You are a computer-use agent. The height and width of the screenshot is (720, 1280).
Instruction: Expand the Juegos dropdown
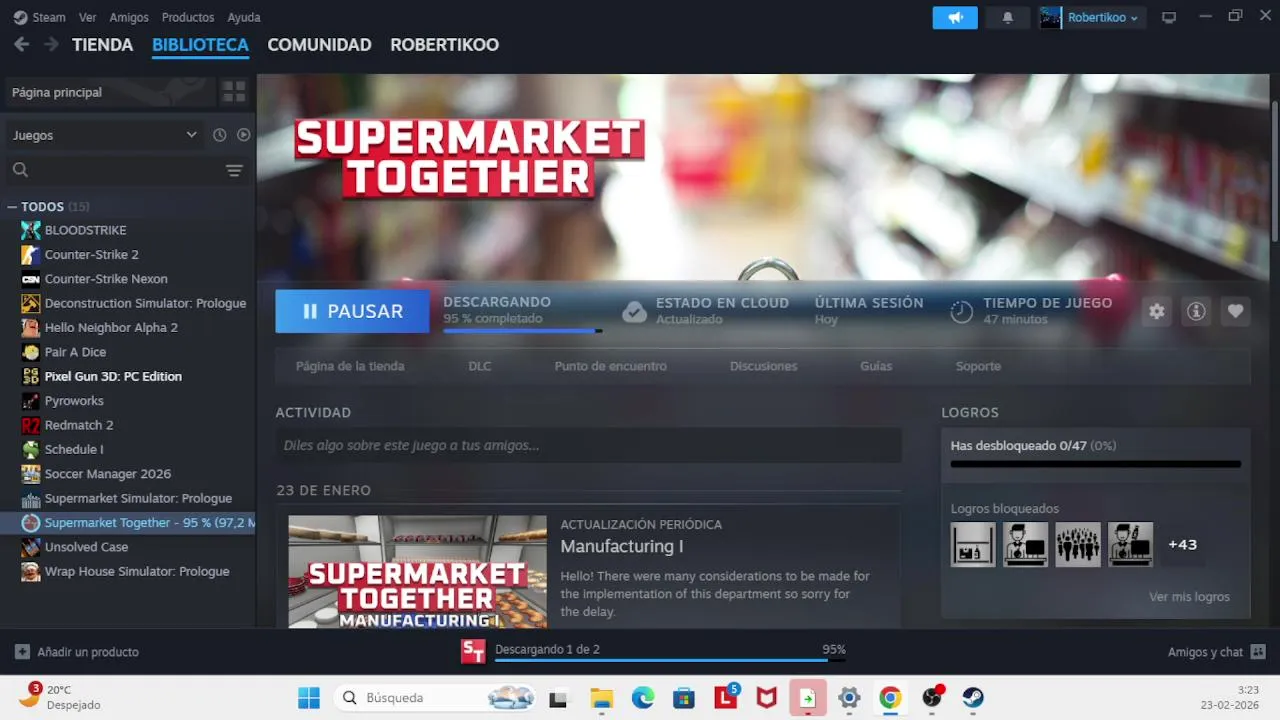click(105, 135)
